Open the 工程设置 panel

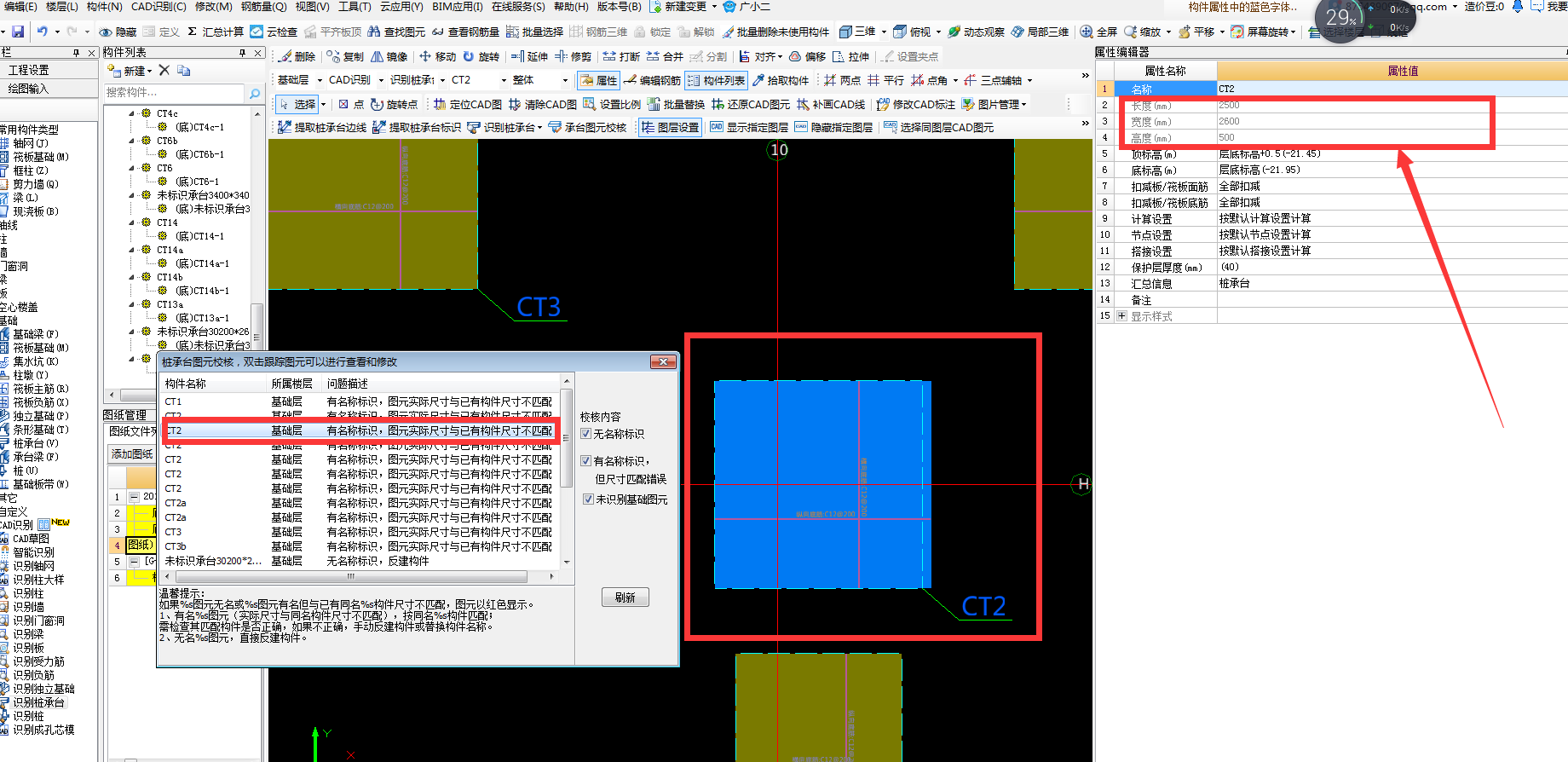pyautogui.click(x=49, y=70)
